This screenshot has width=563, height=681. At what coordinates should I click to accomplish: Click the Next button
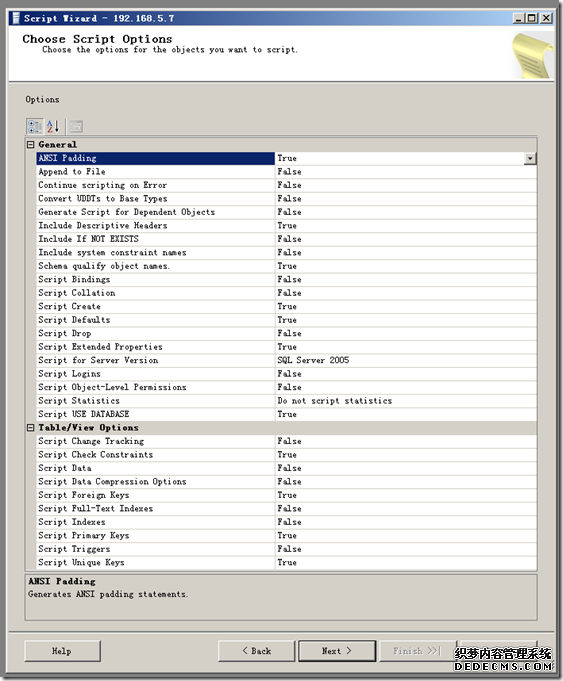click(x=337, y=651)
